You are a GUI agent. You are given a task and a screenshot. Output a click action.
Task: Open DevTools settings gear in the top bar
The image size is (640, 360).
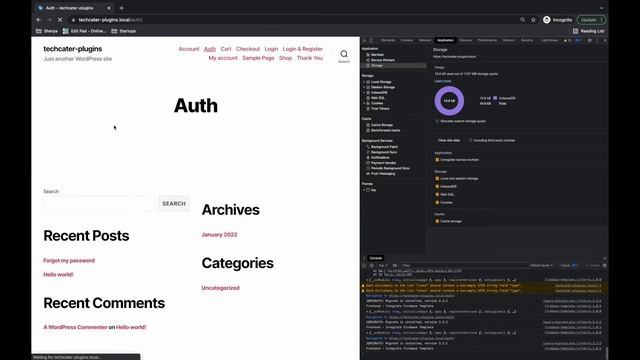coord(589,40)
